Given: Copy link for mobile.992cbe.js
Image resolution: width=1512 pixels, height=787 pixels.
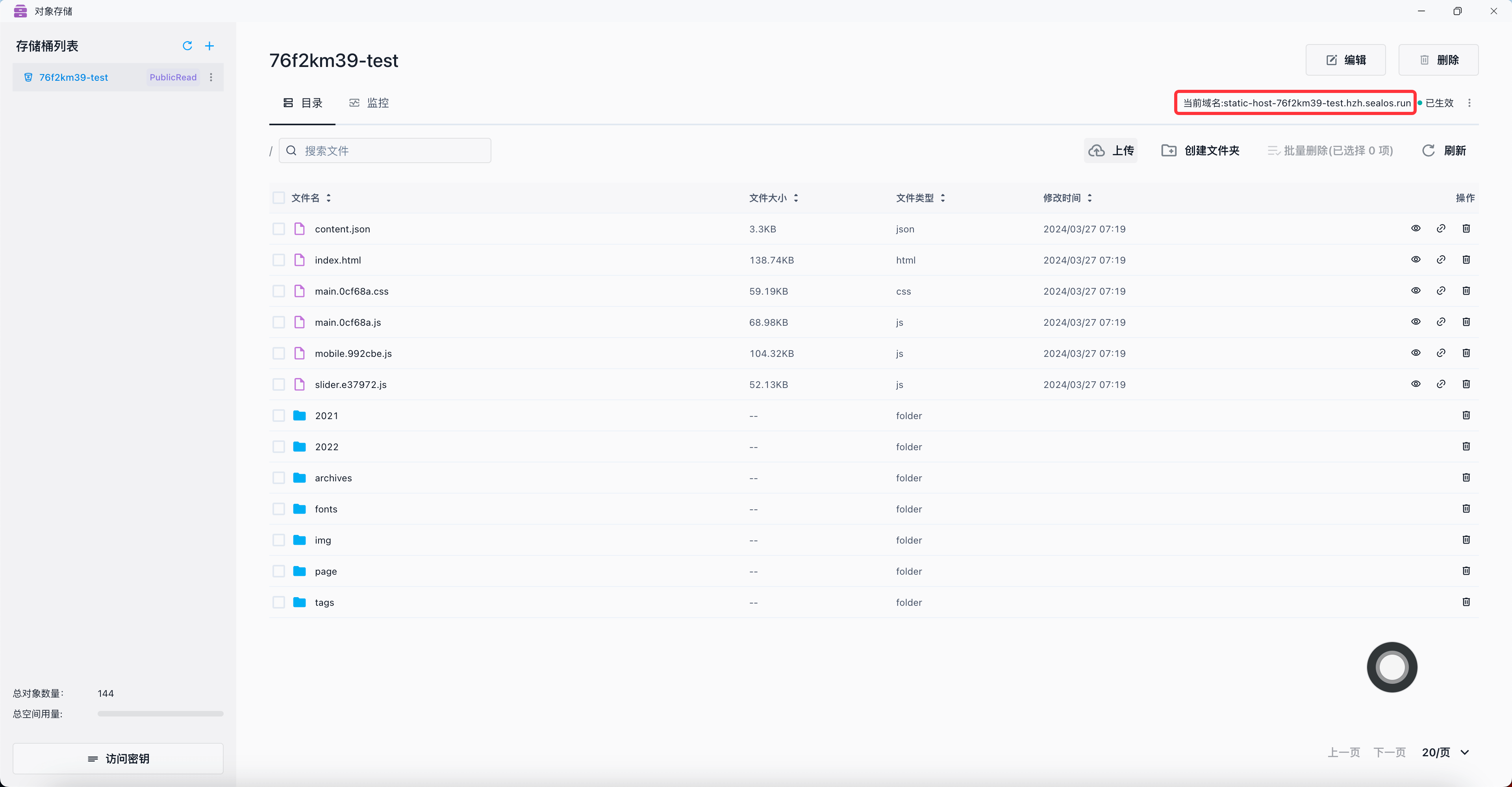Looking at the screenshot, I should 1441,353.
